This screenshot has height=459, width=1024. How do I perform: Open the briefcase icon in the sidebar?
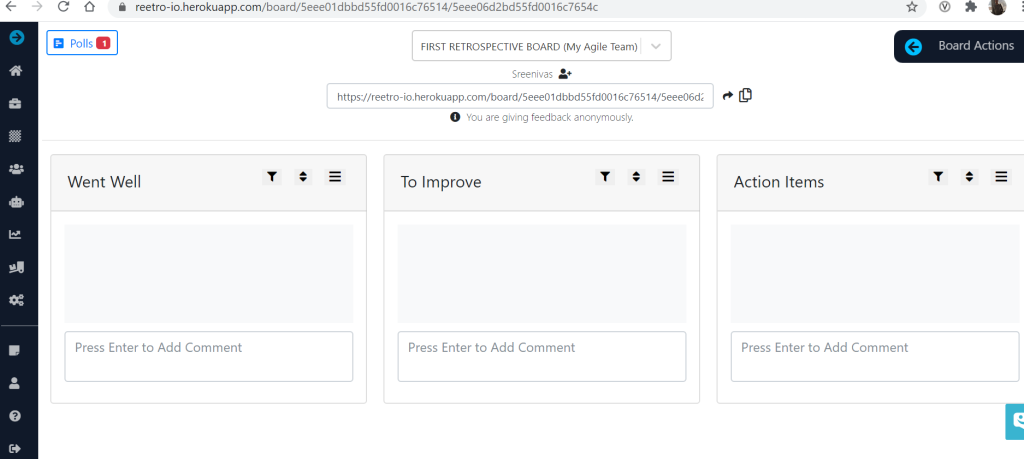[16, 103]
